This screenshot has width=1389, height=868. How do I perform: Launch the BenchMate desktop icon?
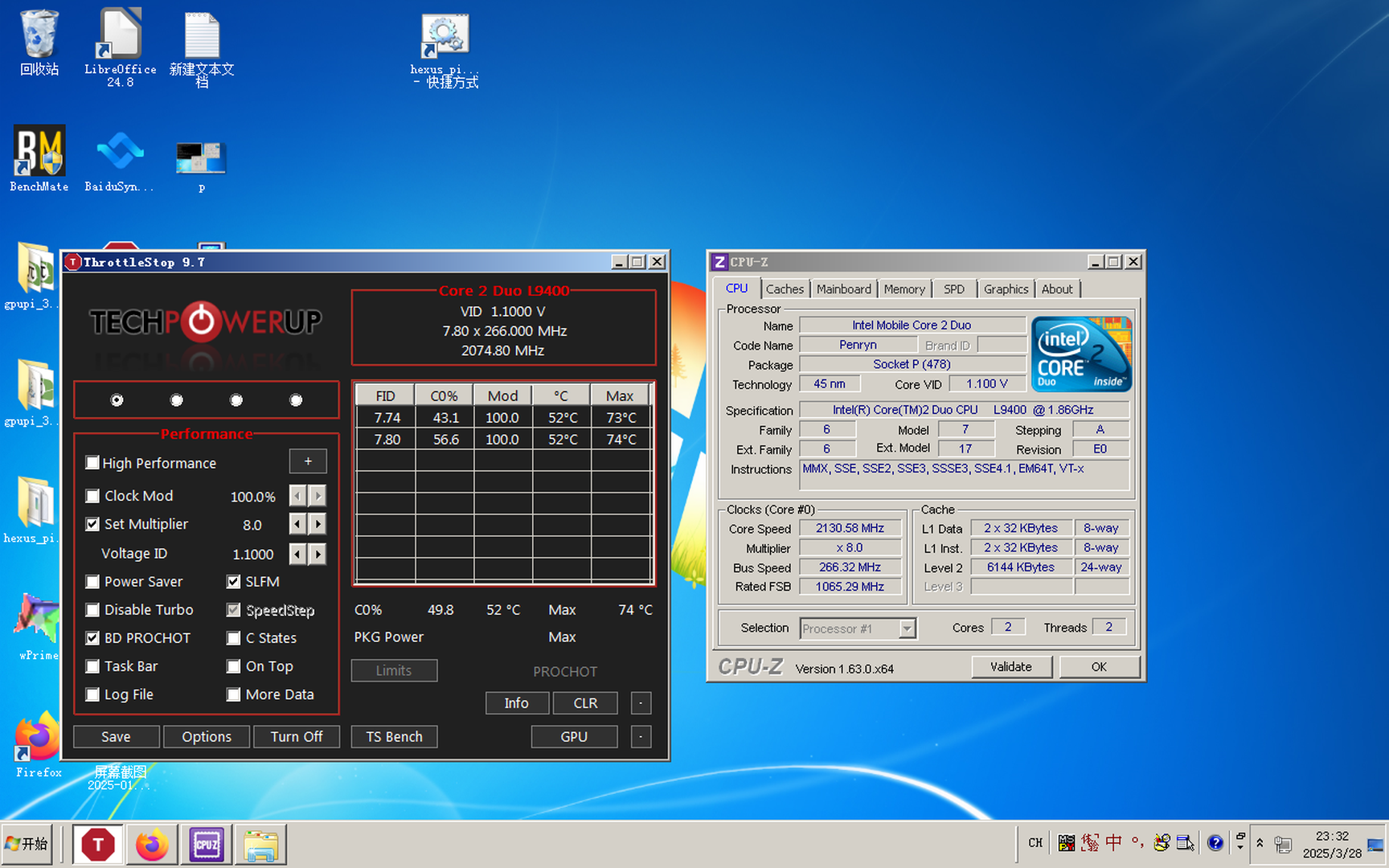[39, 158]
